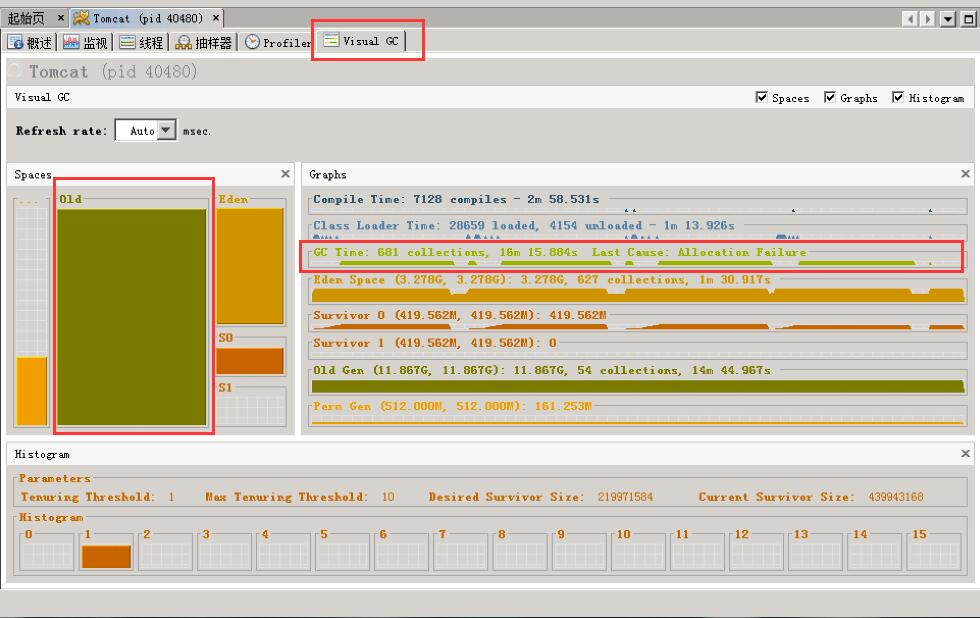980x618 pixels.
Task: Switch to the Profiler tab
Action: coord(278,43)
